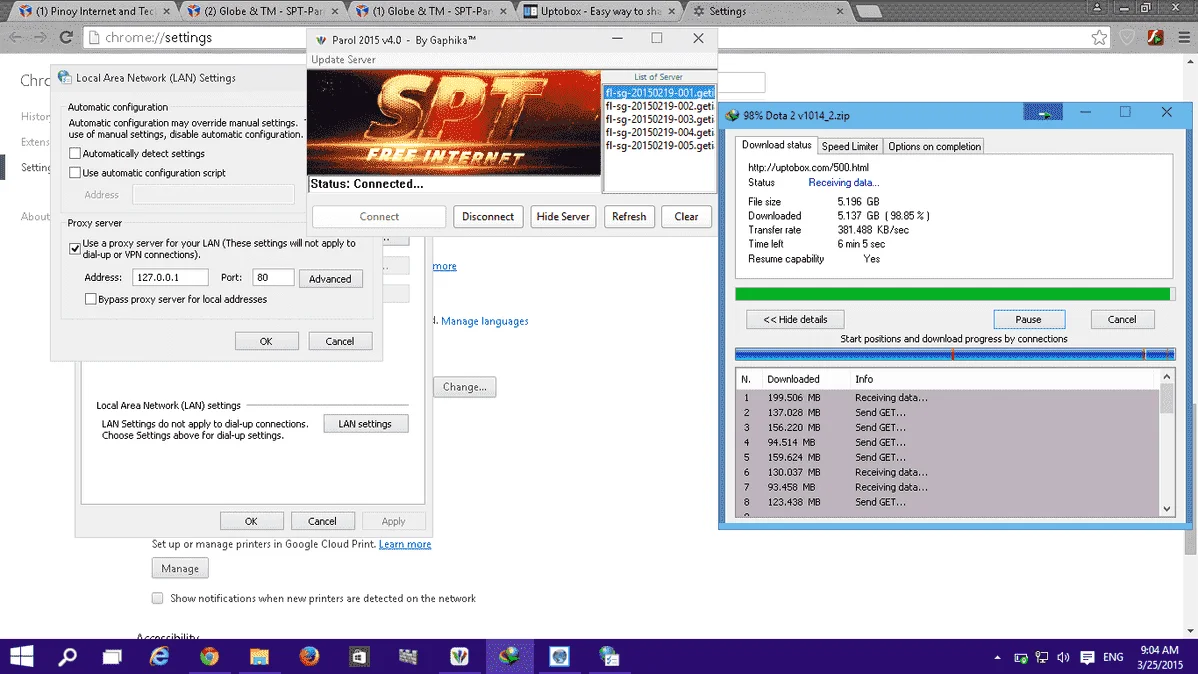
Task: Toggle new printers notification checkbox
Action: coord(157,598)
